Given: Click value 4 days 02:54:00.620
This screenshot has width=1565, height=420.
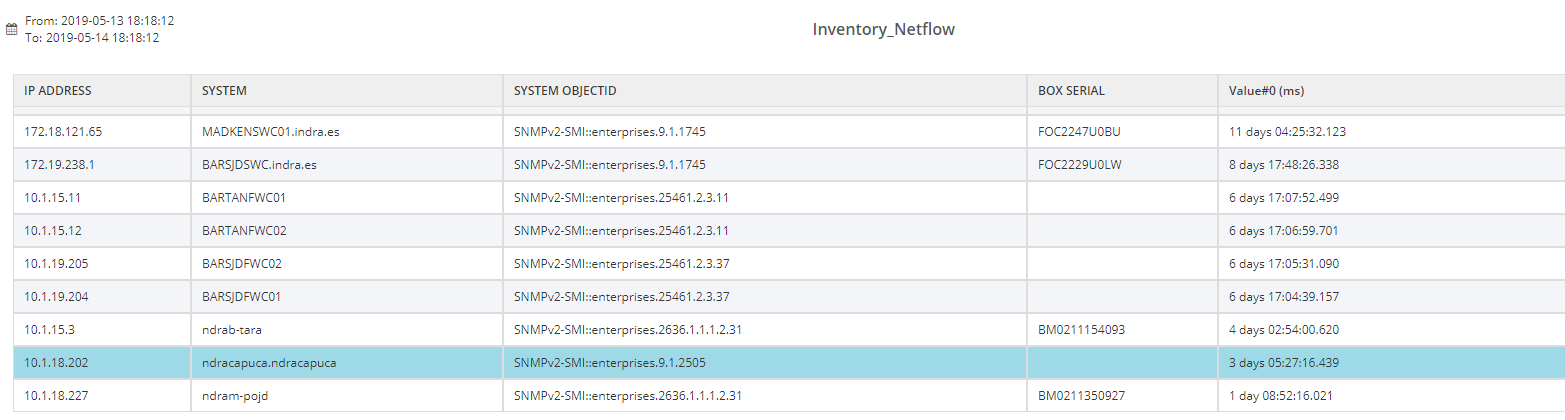Looking at the screenshot, I should click(x=1284, y=329).
